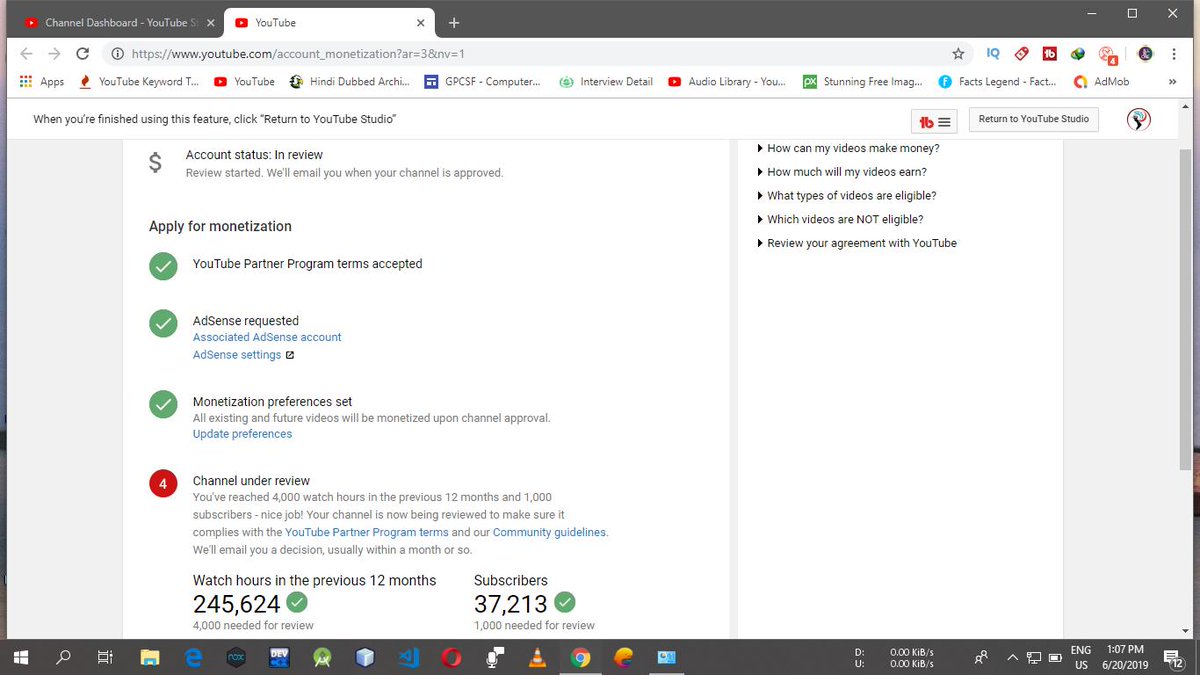Screen dimensions: 1200x675
Task: Open Android Studio from taskbar
Action: tap(323, 657)
